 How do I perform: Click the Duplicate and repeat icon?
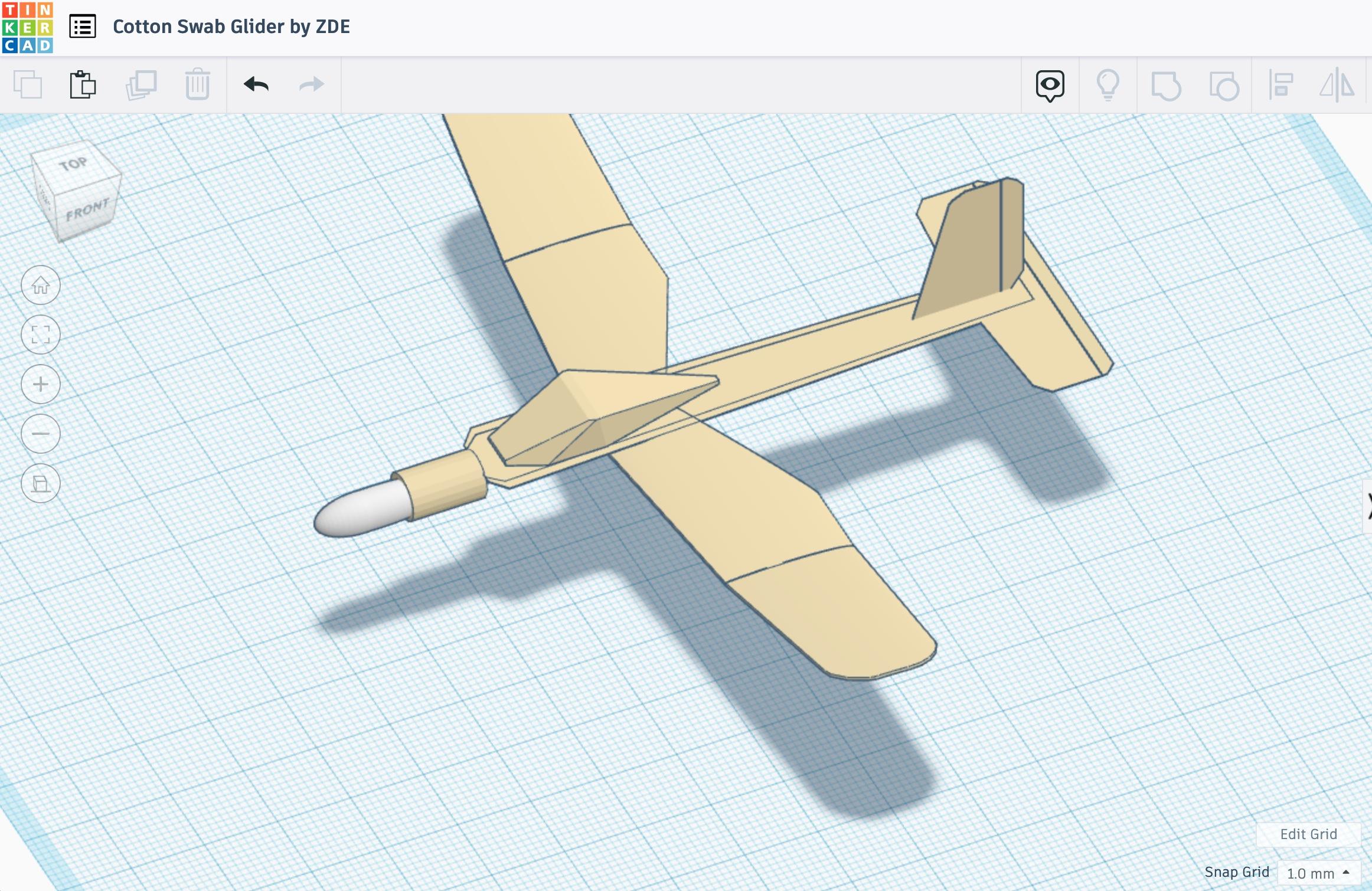(x=141, y=84)
